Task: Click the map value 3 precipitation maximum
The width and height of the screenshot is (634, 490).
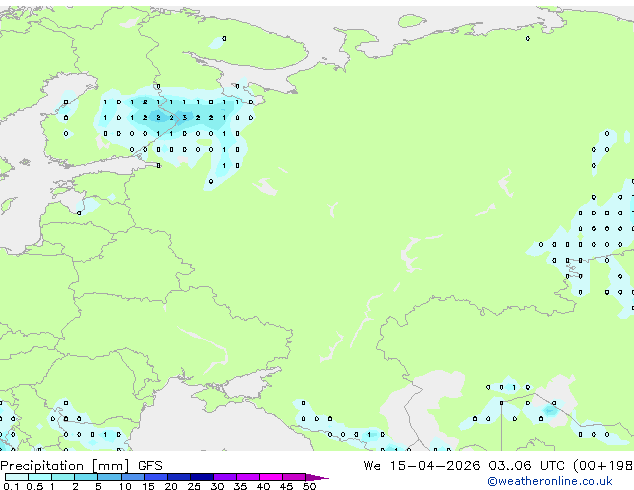Action: pos(185,118)
